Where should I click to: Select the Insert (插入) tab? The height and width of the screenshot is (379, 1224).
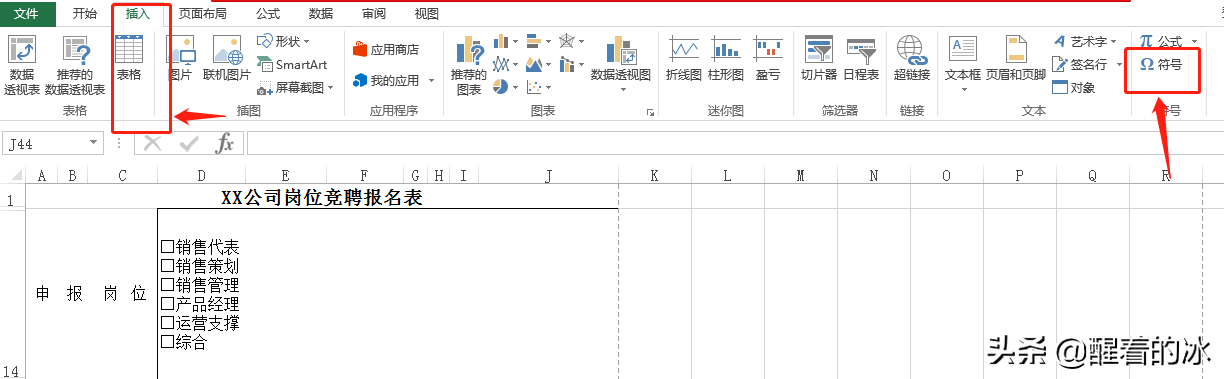coord(138,14)
